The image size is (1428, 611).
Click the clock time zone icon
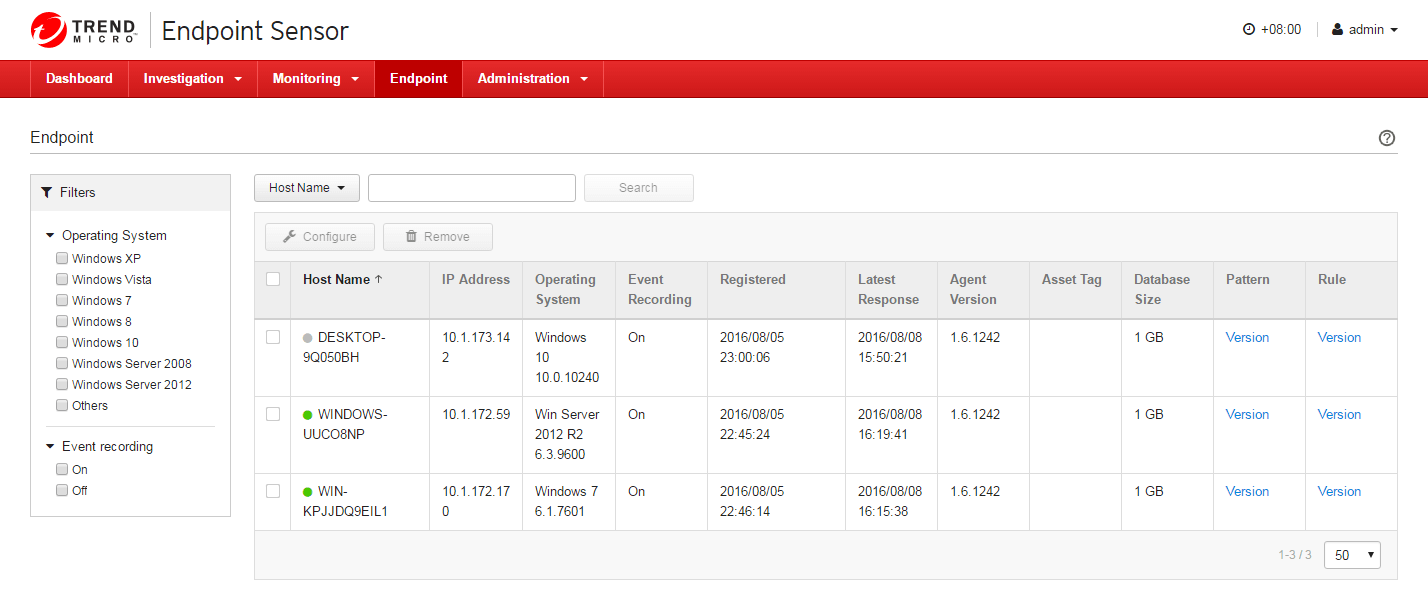pyautogui.click(x=1248, y=30)
